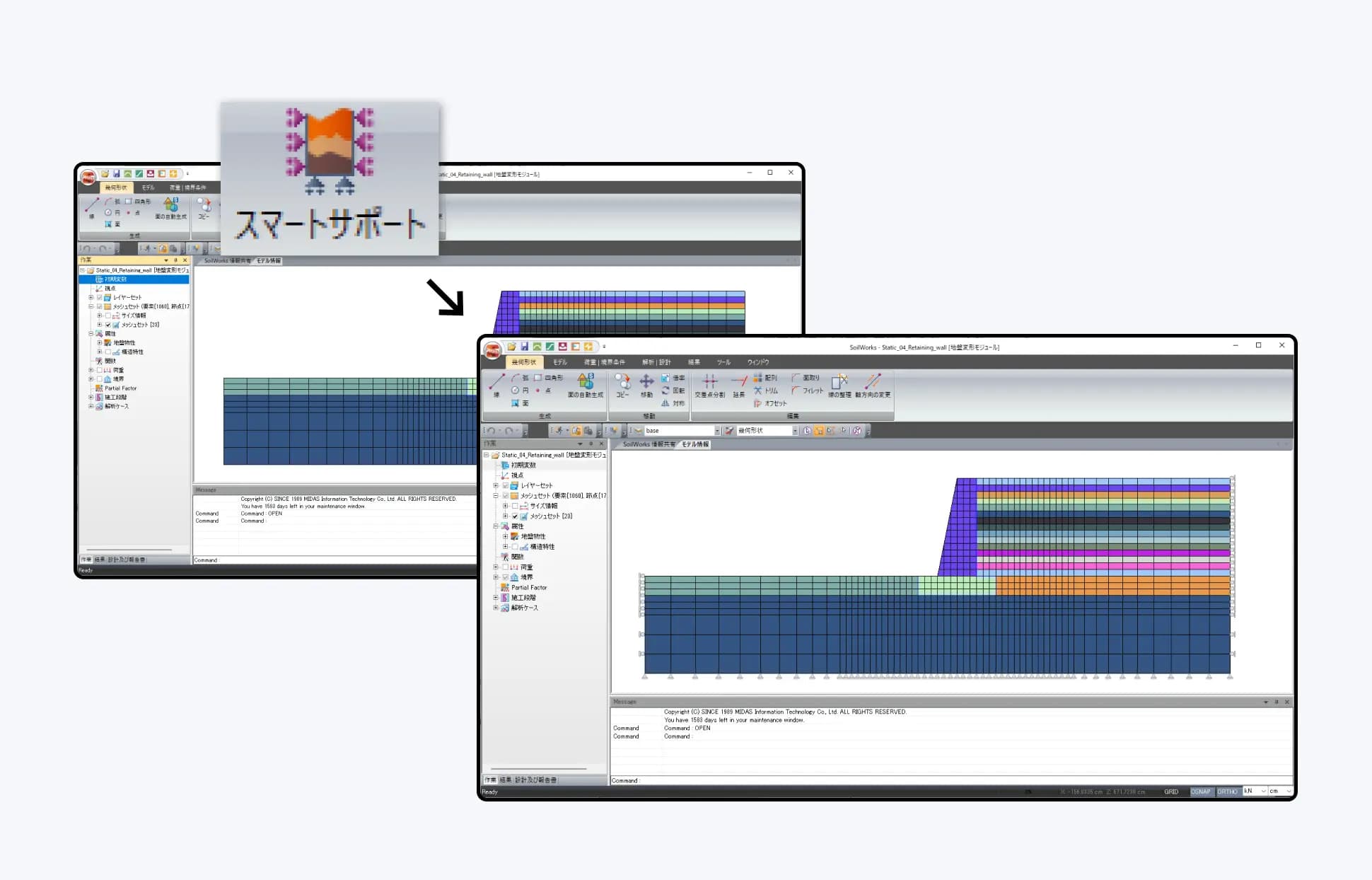Image resolution: width=1372 pixels, height=880 pixels.
Task: Select the トリム trim tool
Action: 766,390
